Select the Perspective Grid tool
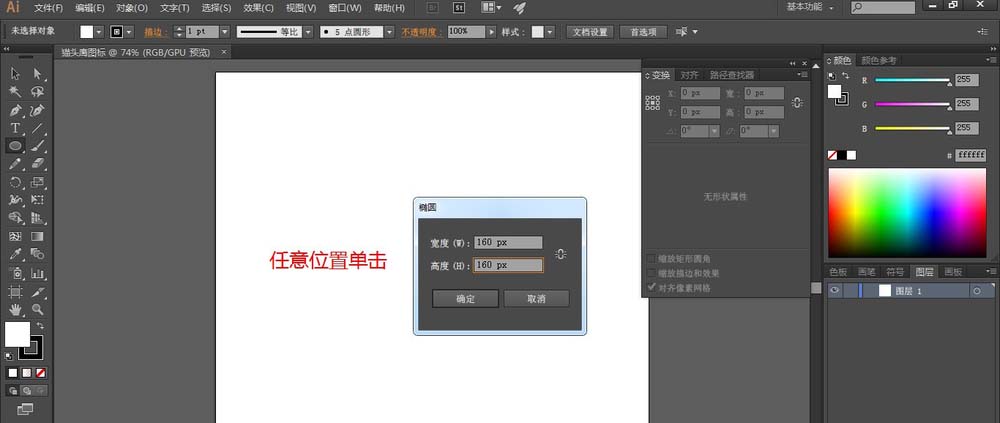The width and height of the screenshot is (1000, 423). 38,218
